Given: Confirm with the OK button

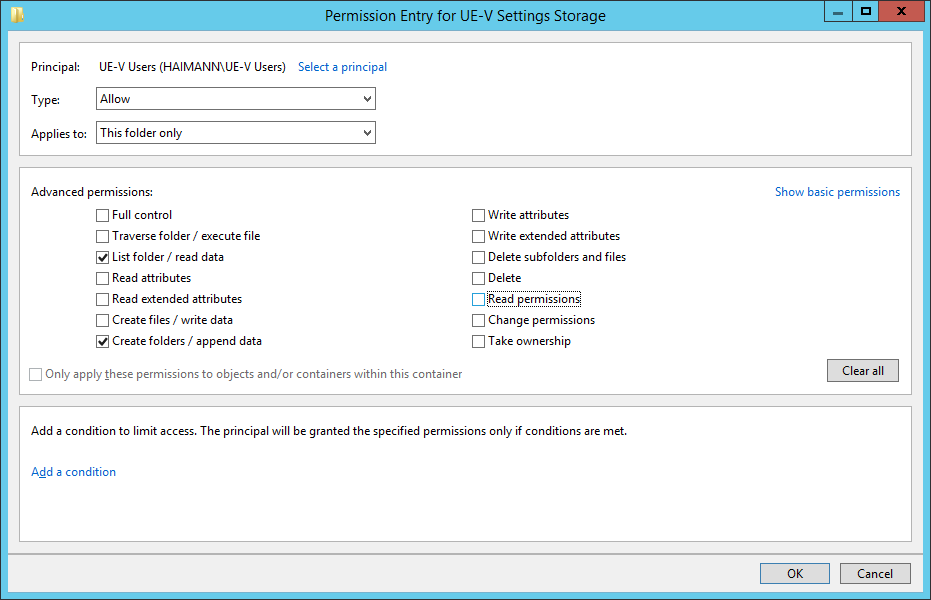Looking at the screenshot, I should click(795, 573).
